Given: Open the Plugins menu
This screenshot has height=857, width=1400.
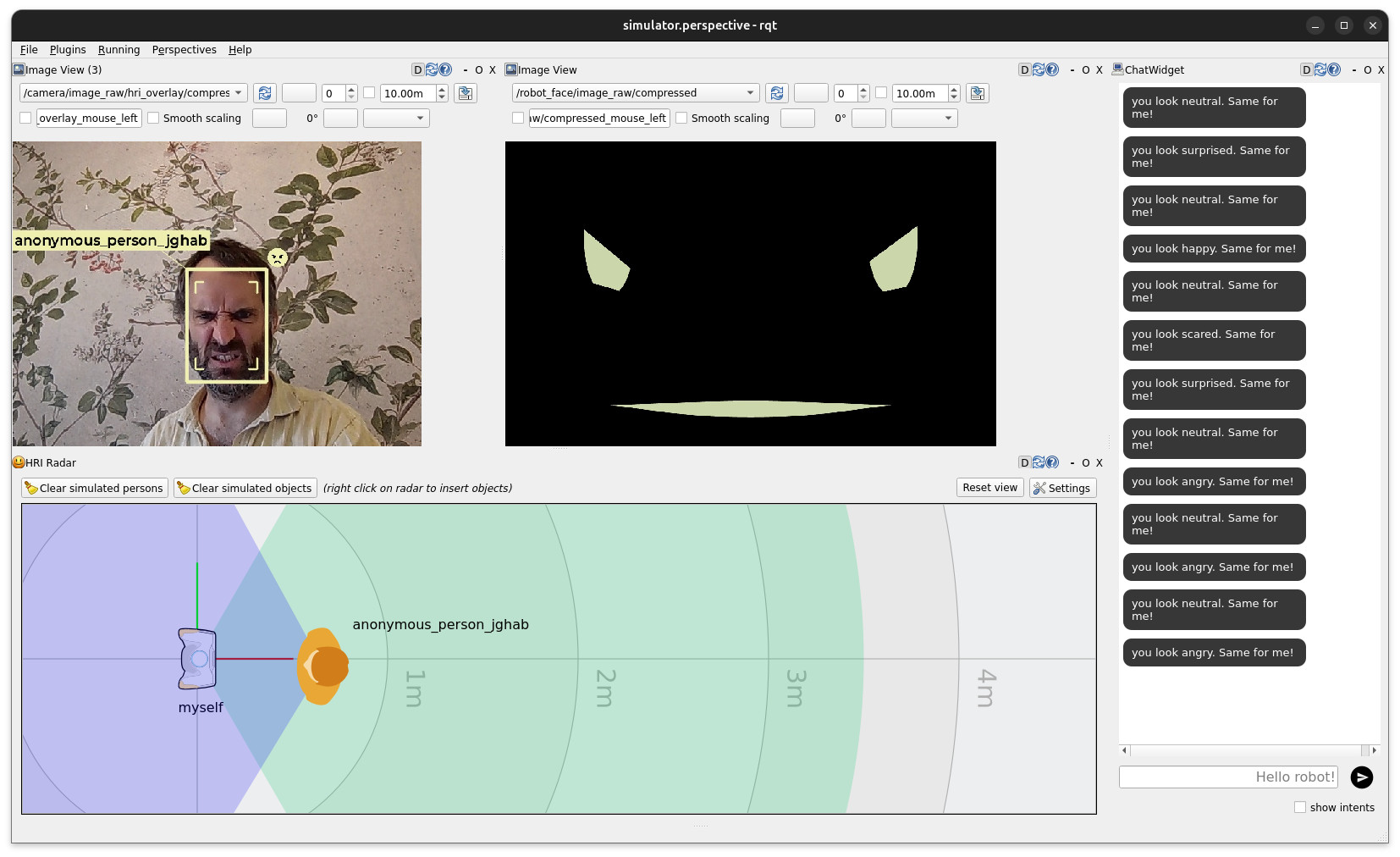Looking at the screenshot, I should 68,50.
